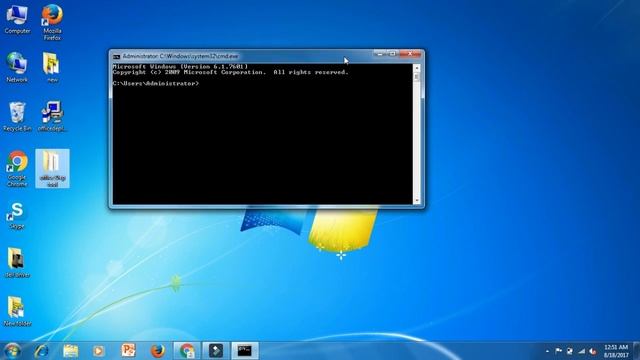Click the Microsoft Windows version line

point(180,66)
